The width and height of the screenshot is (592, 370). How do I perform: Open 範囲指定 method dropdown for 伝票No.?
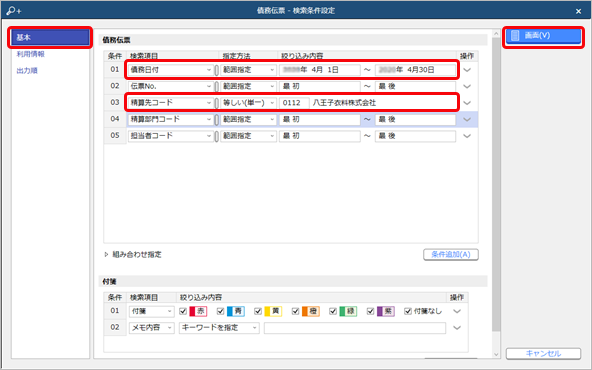point(248,86)
